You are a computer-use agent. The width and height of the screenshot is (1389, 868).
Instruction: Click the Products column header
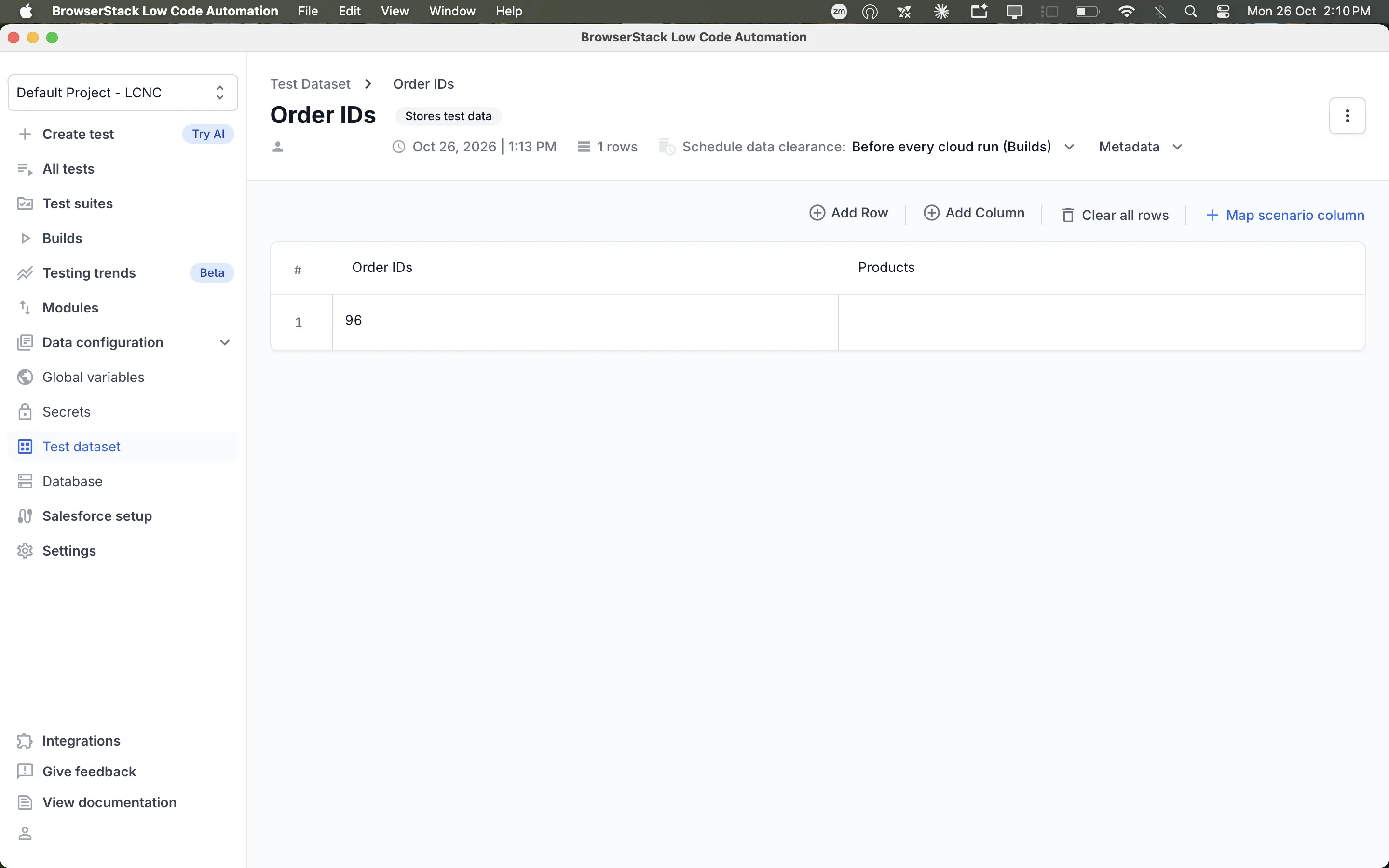point(885,268)
